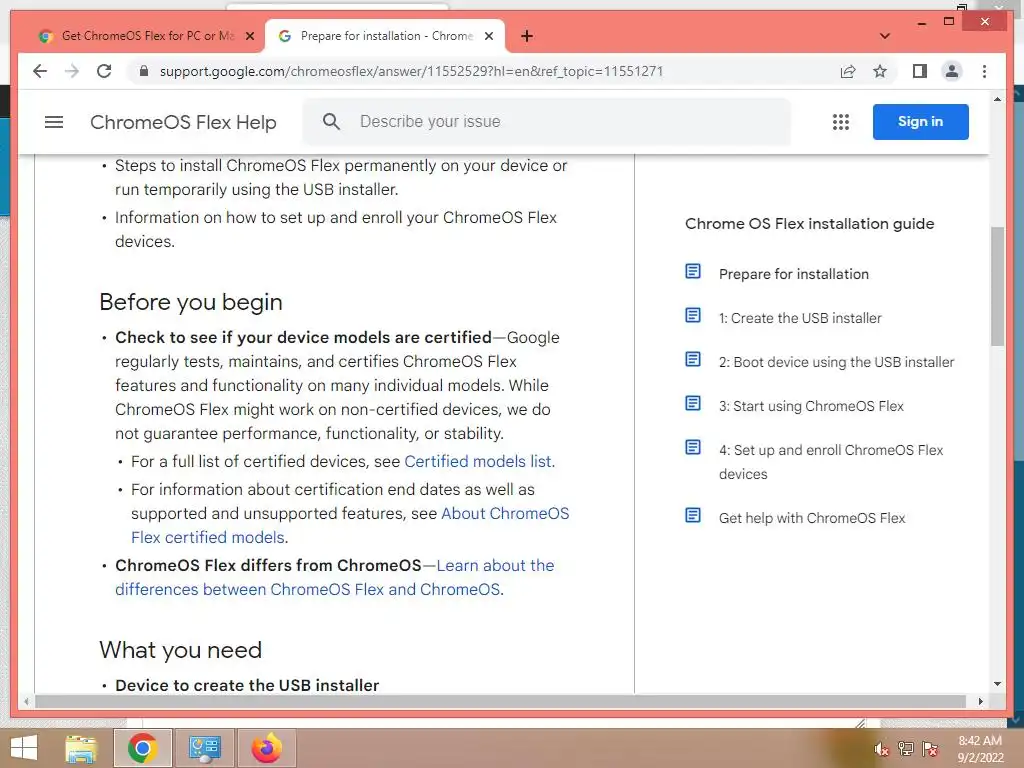Bookmark this page with the star icon
Image resolution: width=1024 pixels, height=768 pixels.
tap(880, 71)
